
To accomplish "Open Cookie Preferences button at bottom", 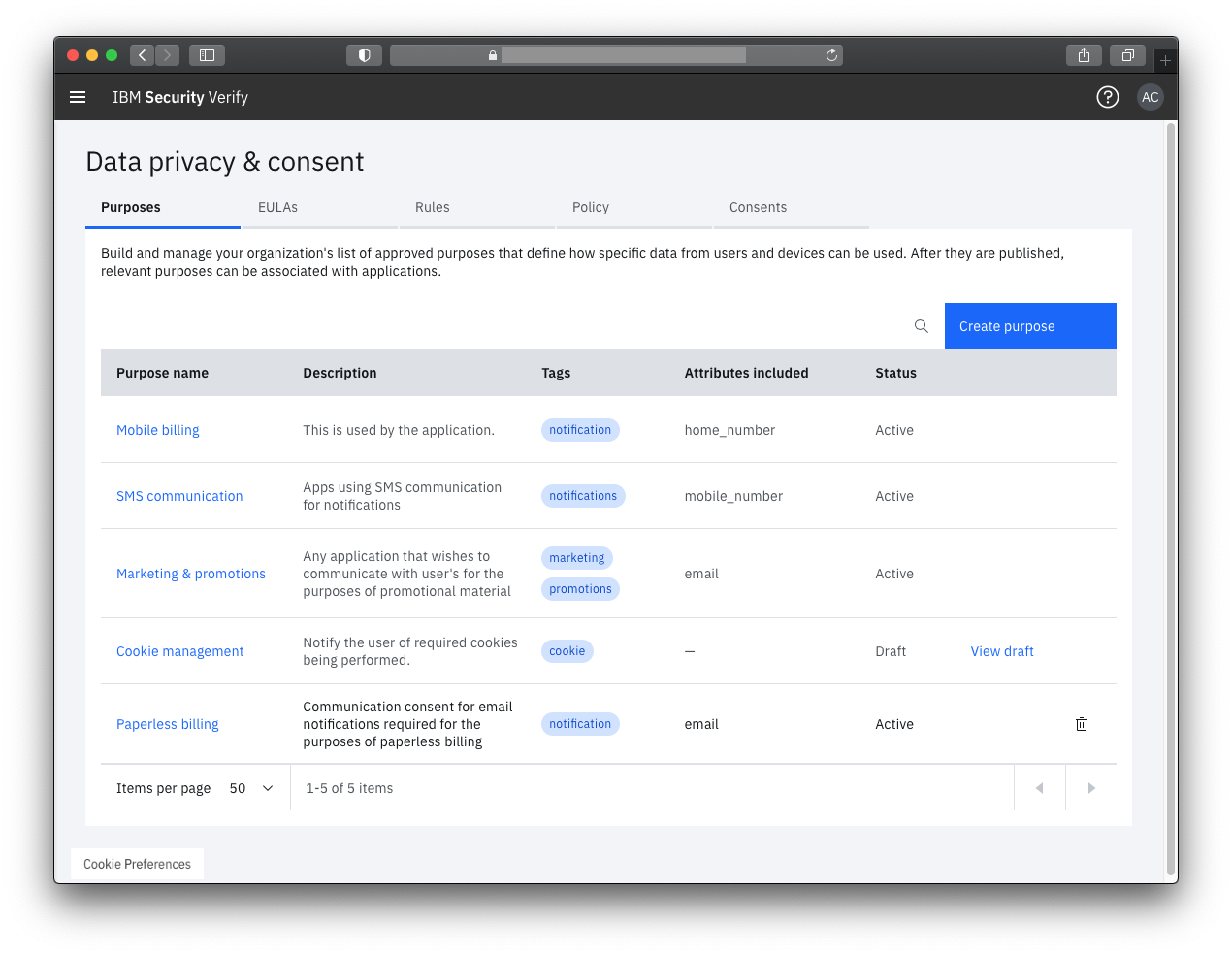I will (x=138, y=864).
